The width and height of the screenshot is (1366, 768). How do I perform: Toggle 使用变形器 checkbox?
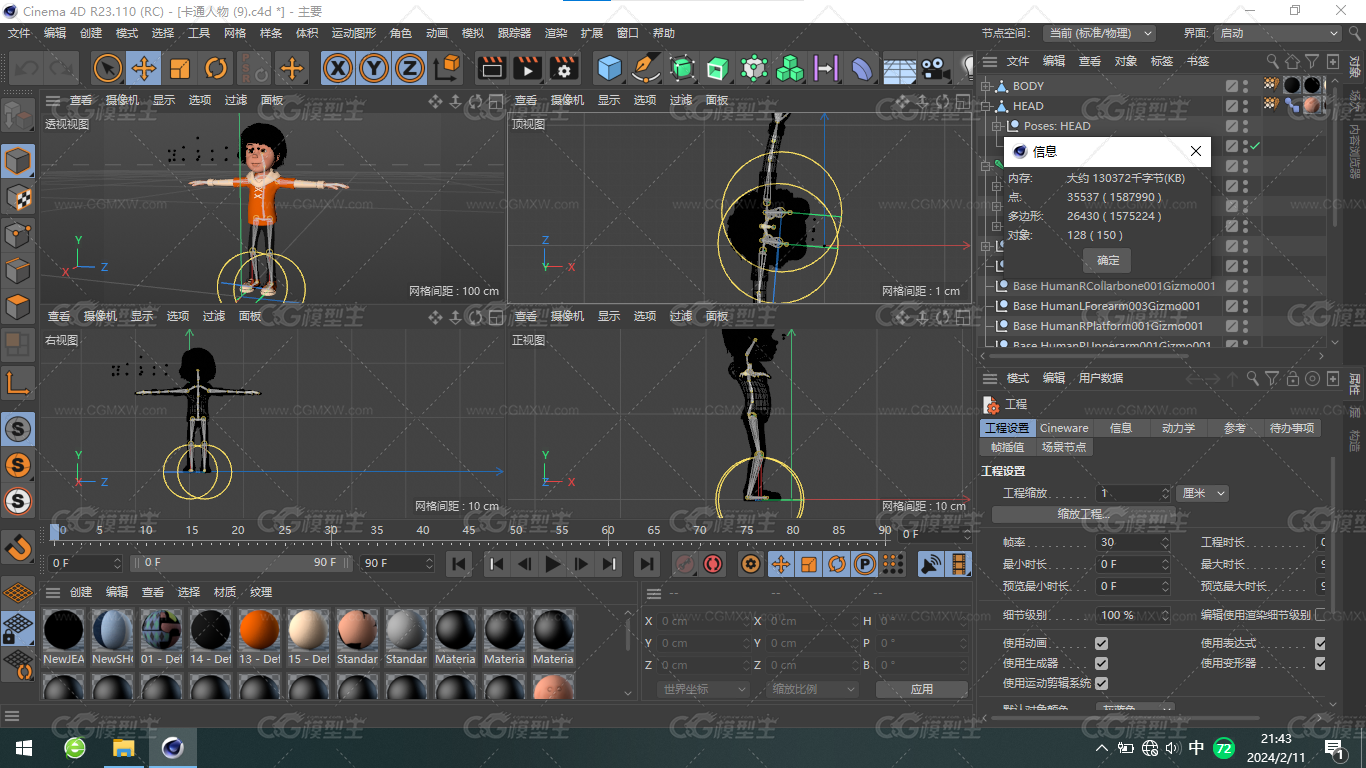pos(1320,663)
